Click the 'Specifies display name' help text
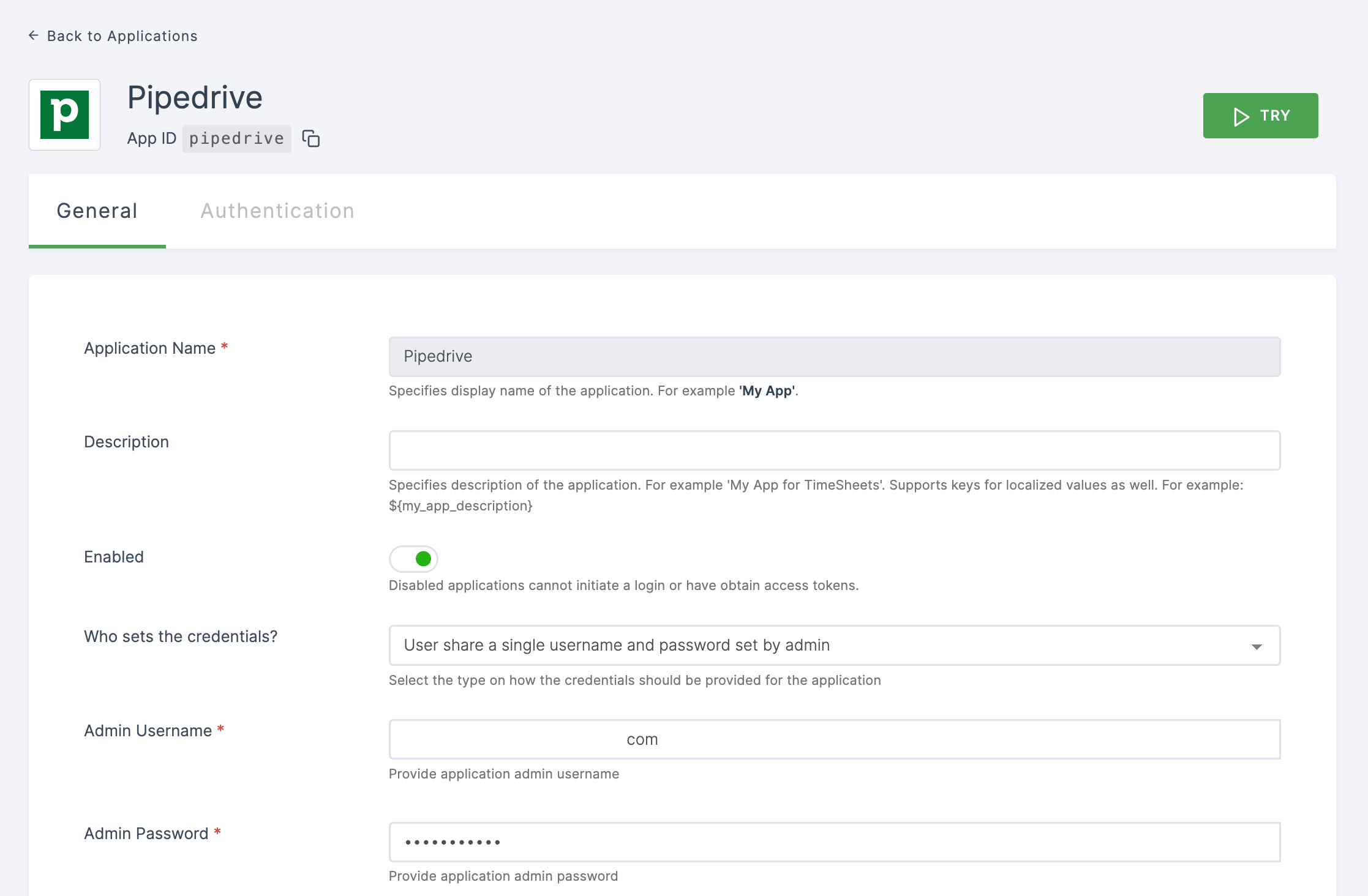This screenshot has width=1368, height=896. point(593,391)
